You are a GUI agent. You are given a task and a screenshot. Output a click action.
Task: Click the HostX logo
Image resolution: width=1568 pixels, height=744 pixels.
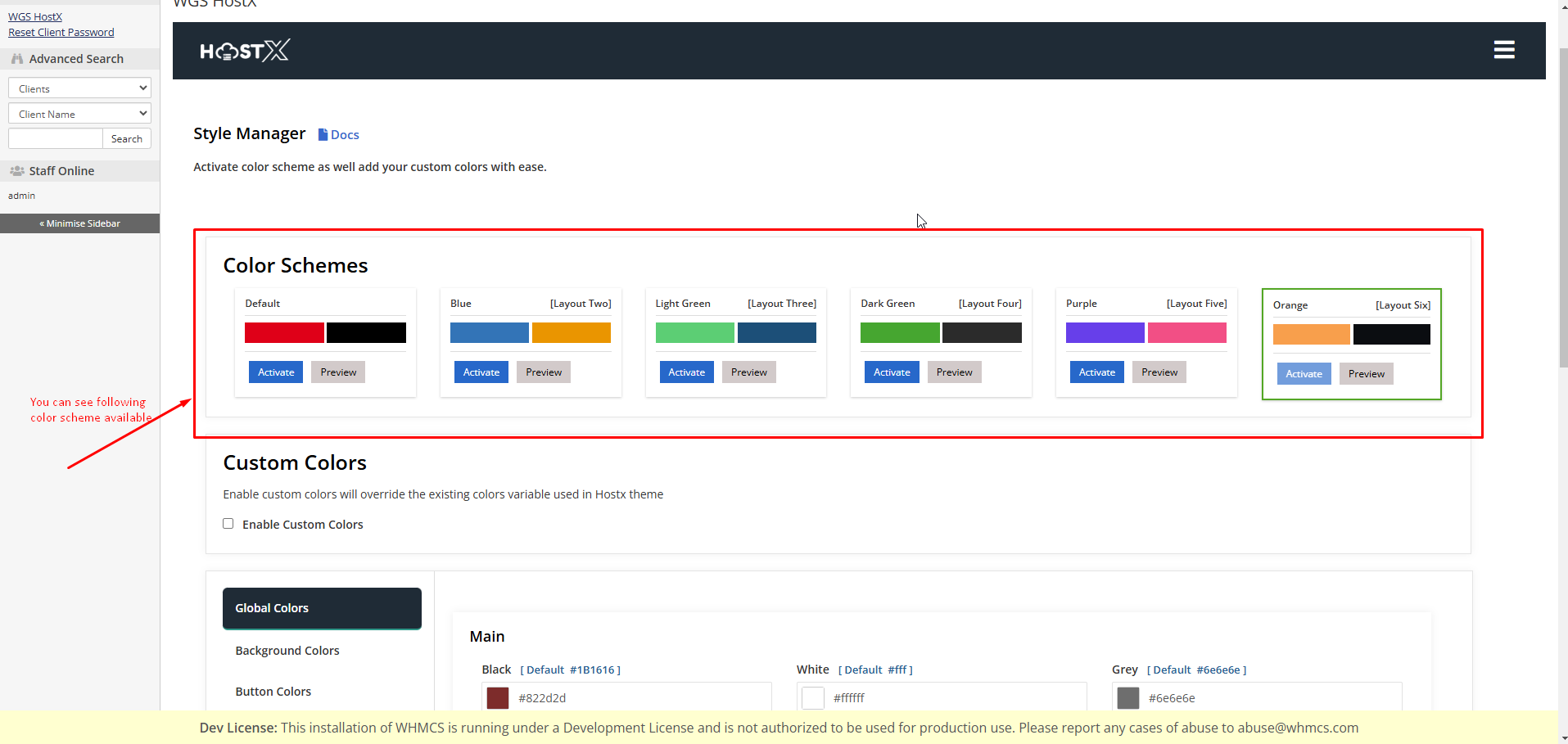click(x=244, y=51)
